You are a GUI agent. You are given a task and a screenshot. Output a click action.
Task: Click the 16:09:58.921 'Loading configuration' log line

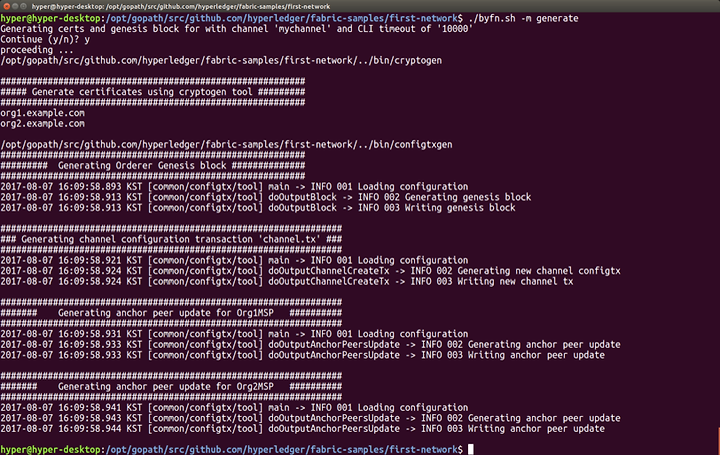[x=234, y=260]
